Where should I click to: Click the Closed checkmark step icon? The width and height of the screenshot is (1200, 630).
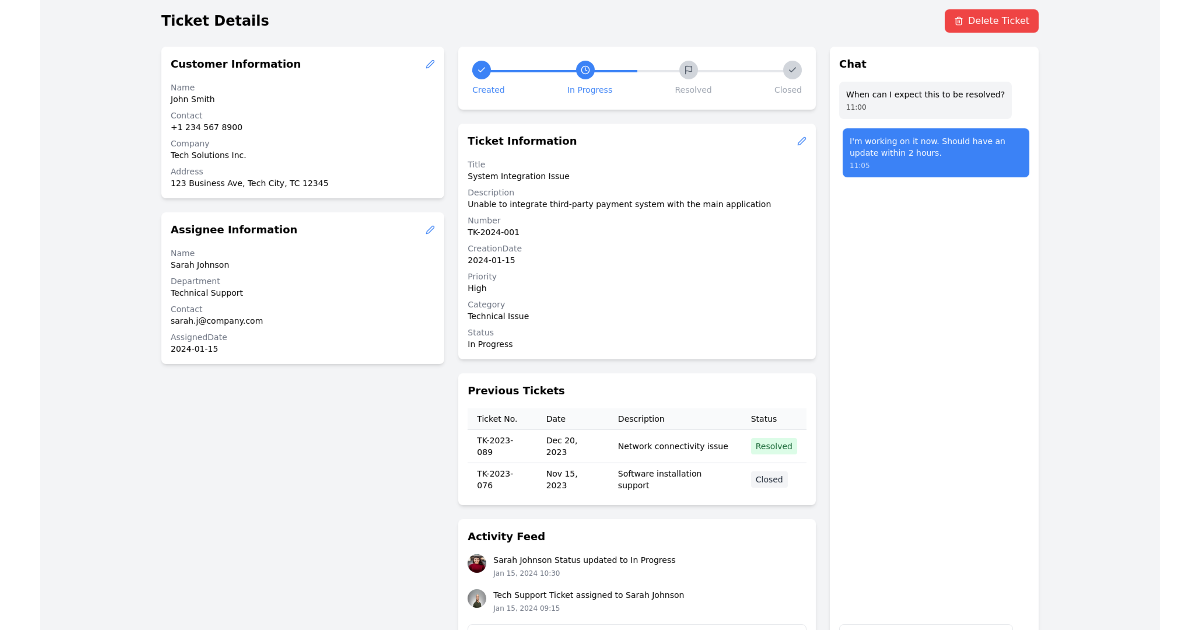(792, 70)
